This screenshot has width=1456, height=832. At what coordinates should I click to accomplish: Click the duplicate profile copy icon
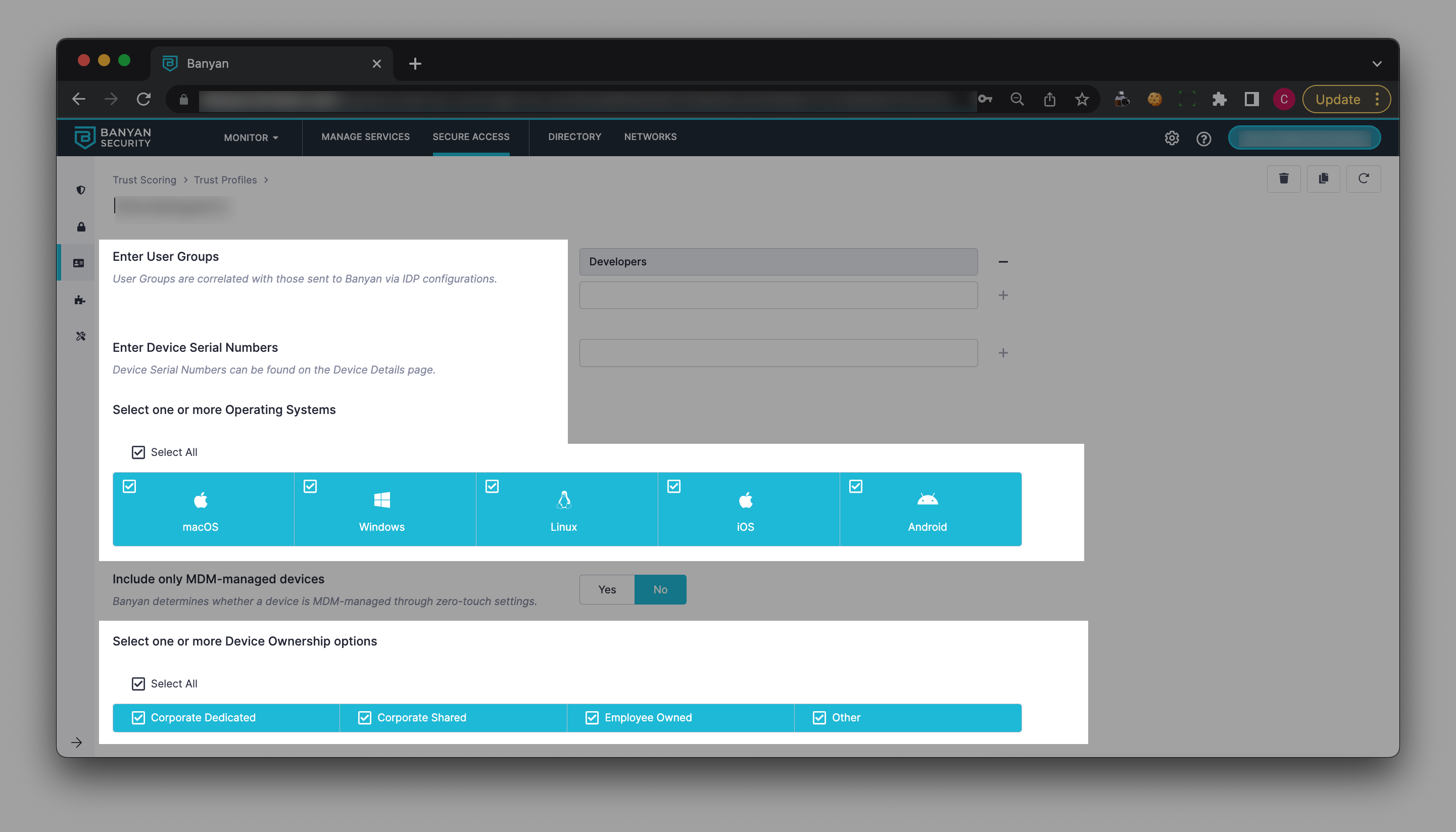1323,179
